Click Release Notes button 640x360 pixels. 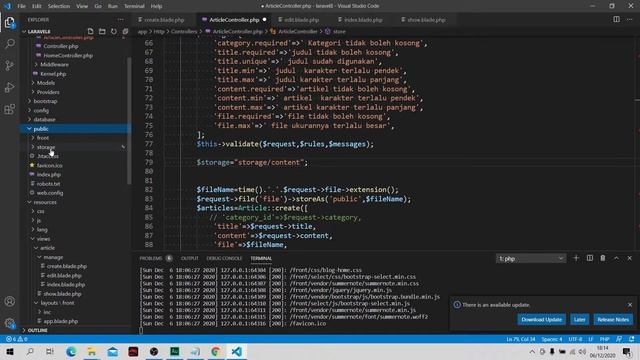tap(613, 319)
